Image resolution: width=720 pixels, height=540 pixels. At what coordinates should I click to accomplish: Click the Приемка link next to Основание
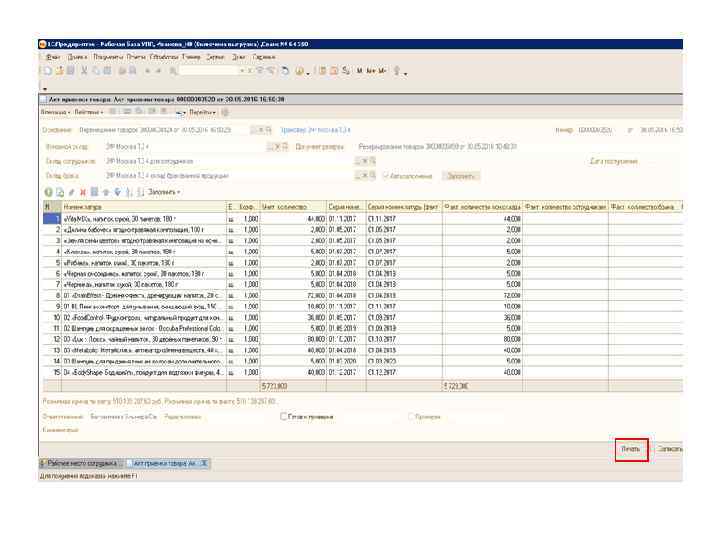[315, 130]
